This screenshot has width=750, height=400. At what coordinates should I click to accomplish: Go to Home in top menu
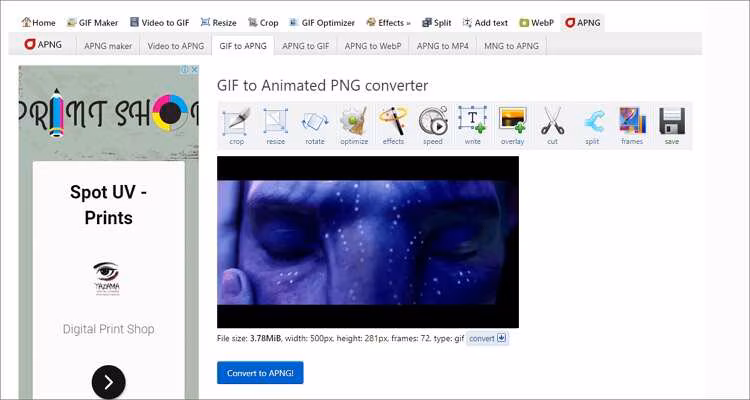click(38, 22)
